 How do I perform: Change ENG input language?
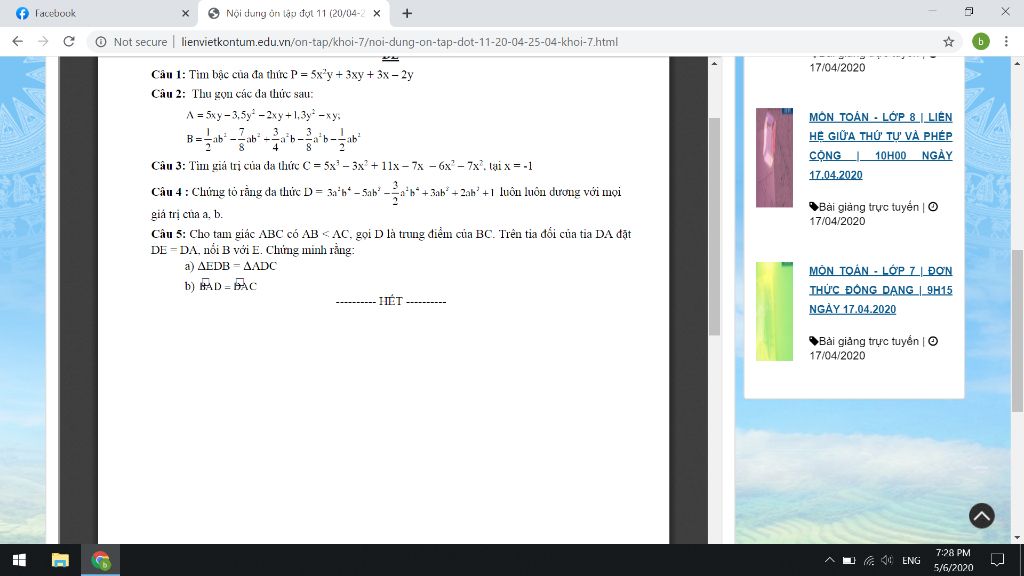(911, 560)
